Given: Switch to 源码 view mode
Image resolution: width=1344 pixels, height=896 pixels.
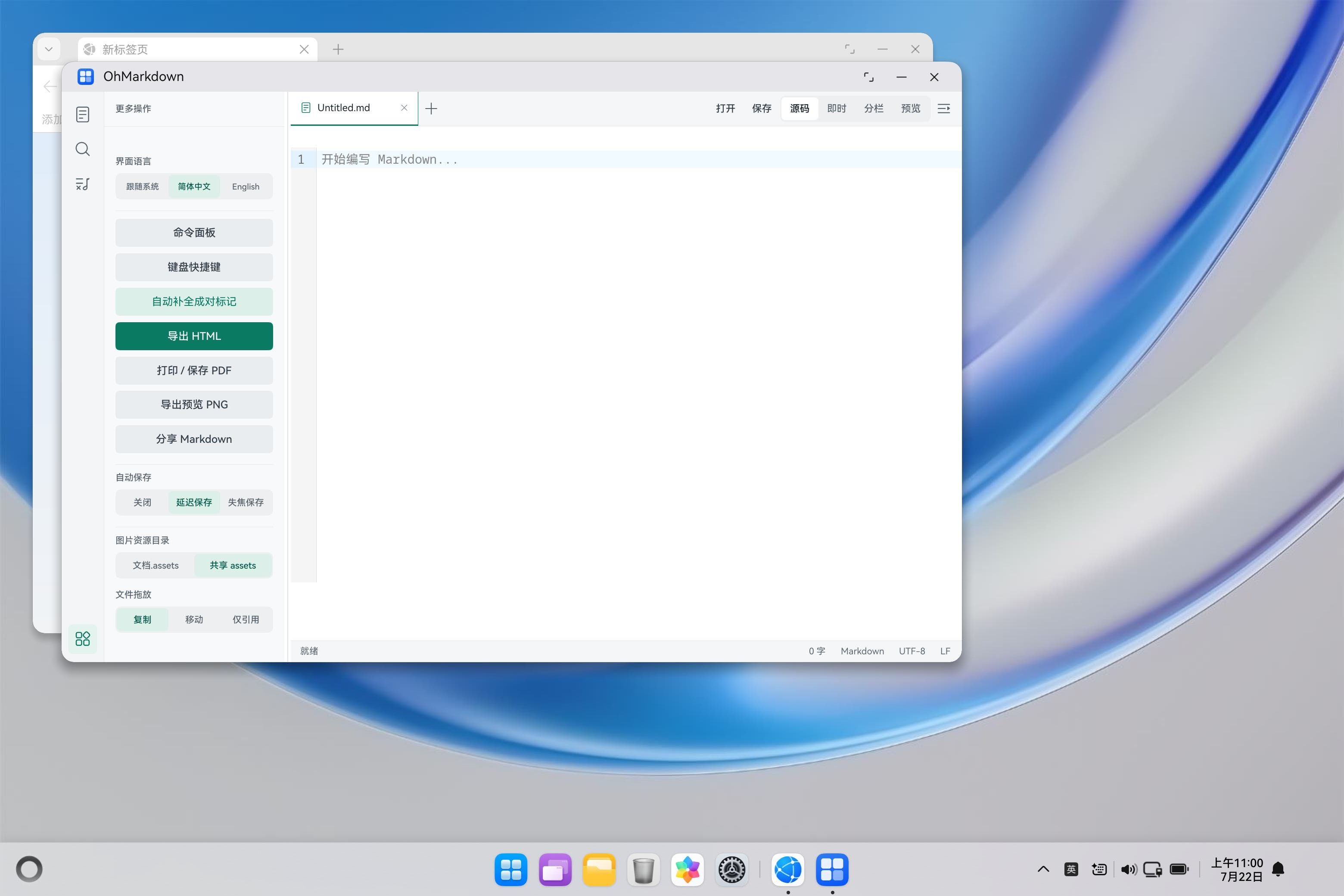Looking at the screenshot, I should click(800, 109).
